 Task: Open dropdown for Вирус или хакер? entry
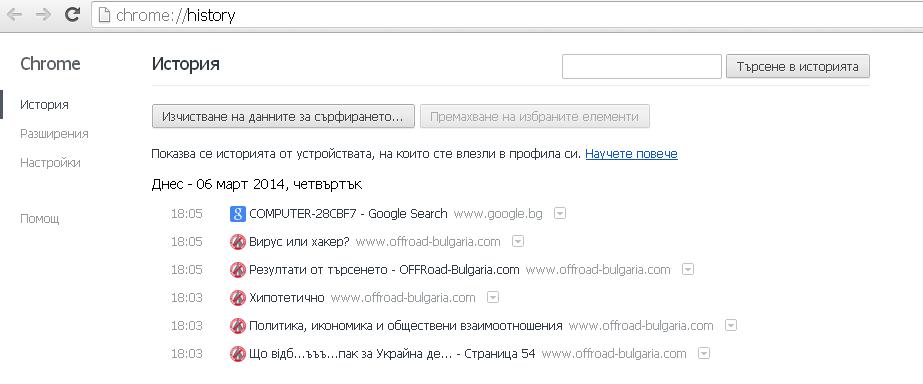click(x=518, y=241)
